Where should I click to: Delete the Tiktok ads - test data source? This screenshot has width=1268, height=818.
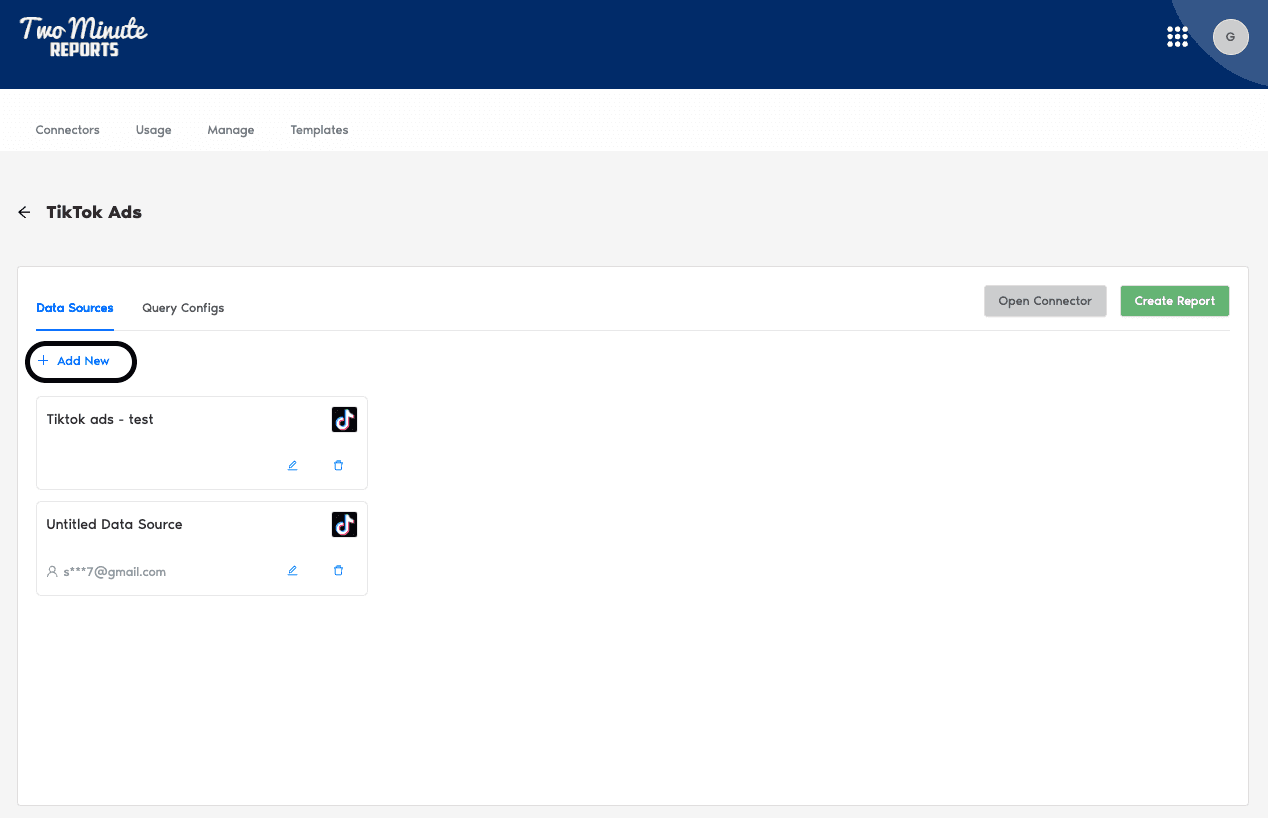pyautogui.click(x=338, y=465)
